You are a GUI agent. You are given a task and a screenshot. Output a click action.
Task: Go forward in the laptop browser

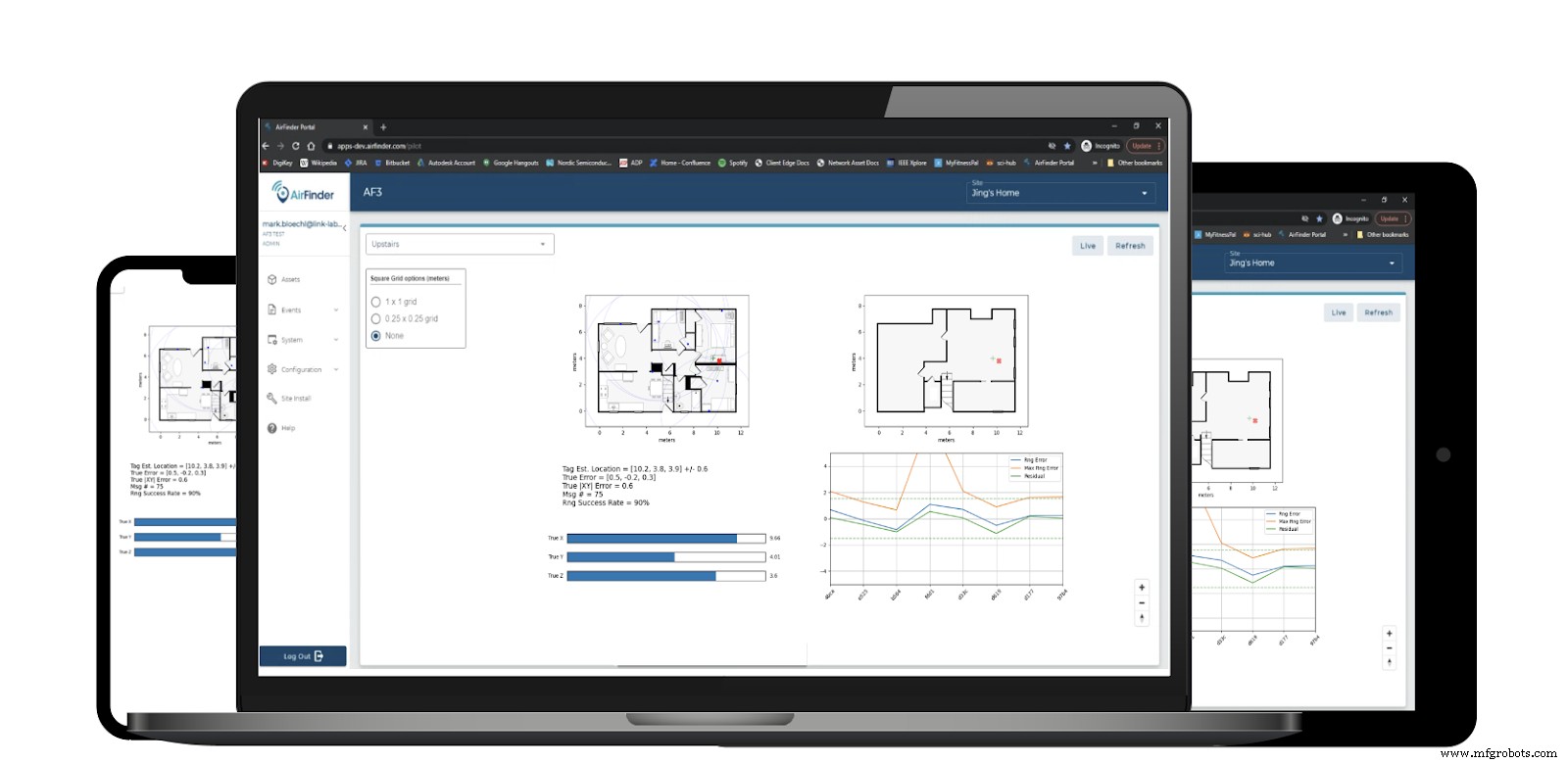point(280,146)
